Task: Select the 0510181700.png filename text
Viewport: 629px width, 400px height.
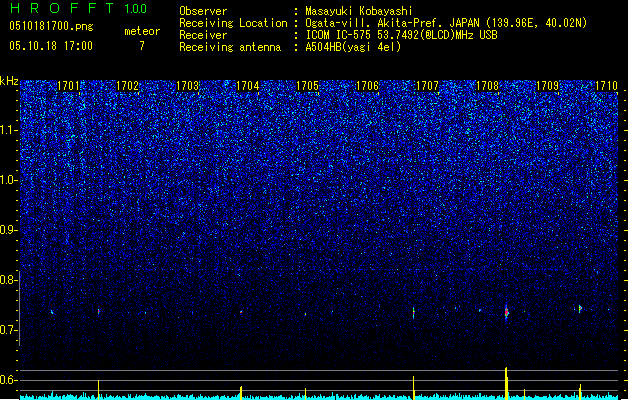Action: [x=51, y=26]
